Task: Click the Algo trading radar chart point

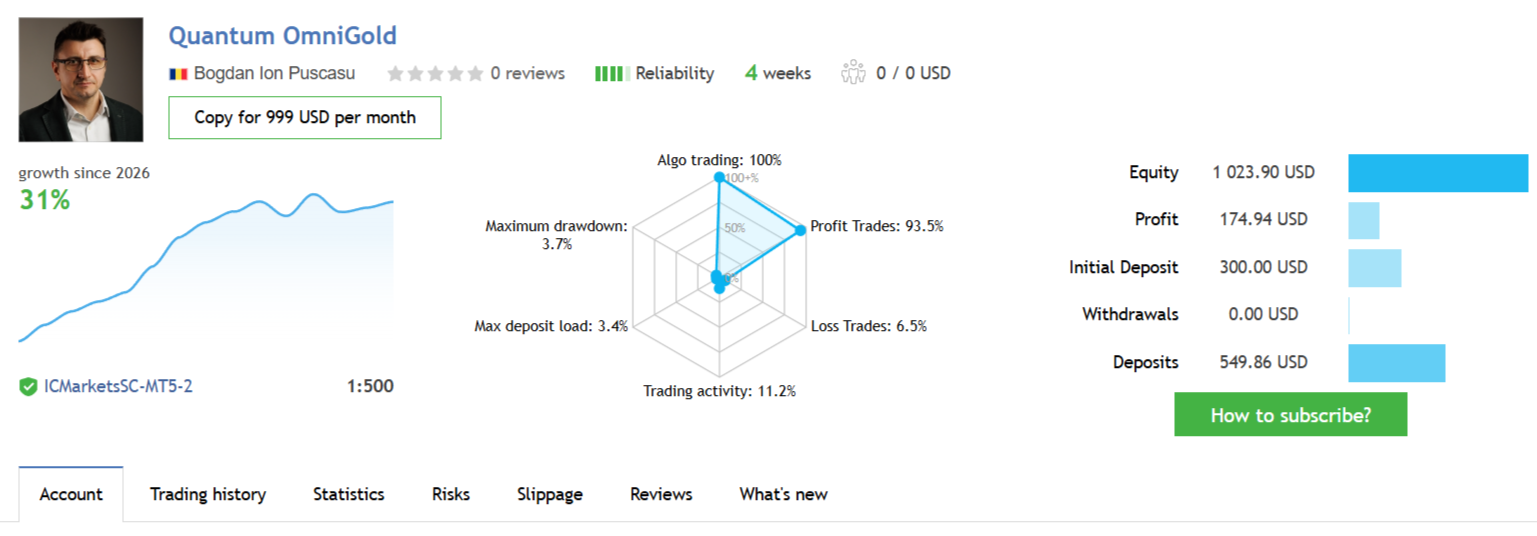Action: pyautogui.click(x=718, y=177)
